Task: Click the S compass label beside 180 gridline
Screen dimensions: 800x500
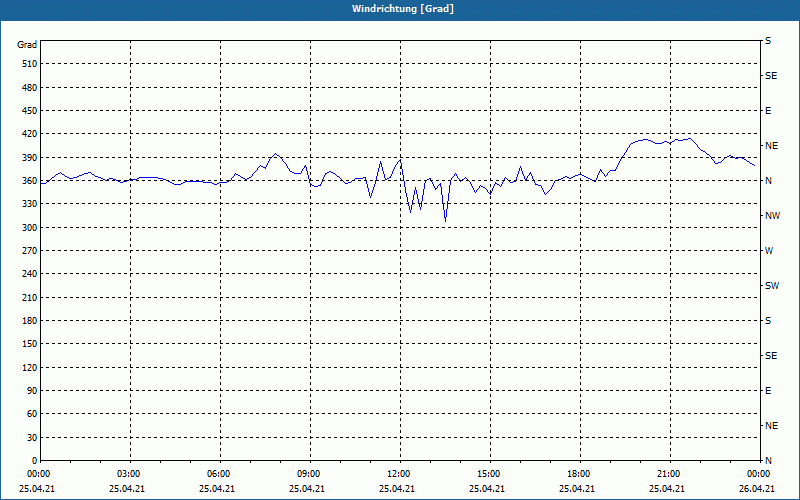Action: pos(768,321)
